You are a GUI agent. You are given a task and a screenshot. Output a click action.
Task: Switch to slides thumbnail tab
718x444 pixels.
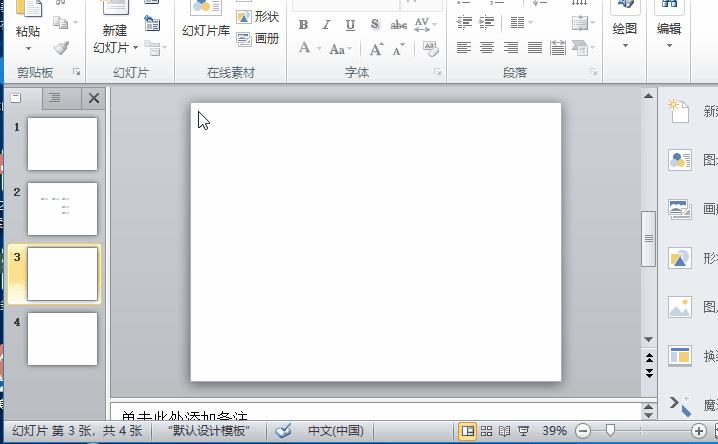pos(16,98)
